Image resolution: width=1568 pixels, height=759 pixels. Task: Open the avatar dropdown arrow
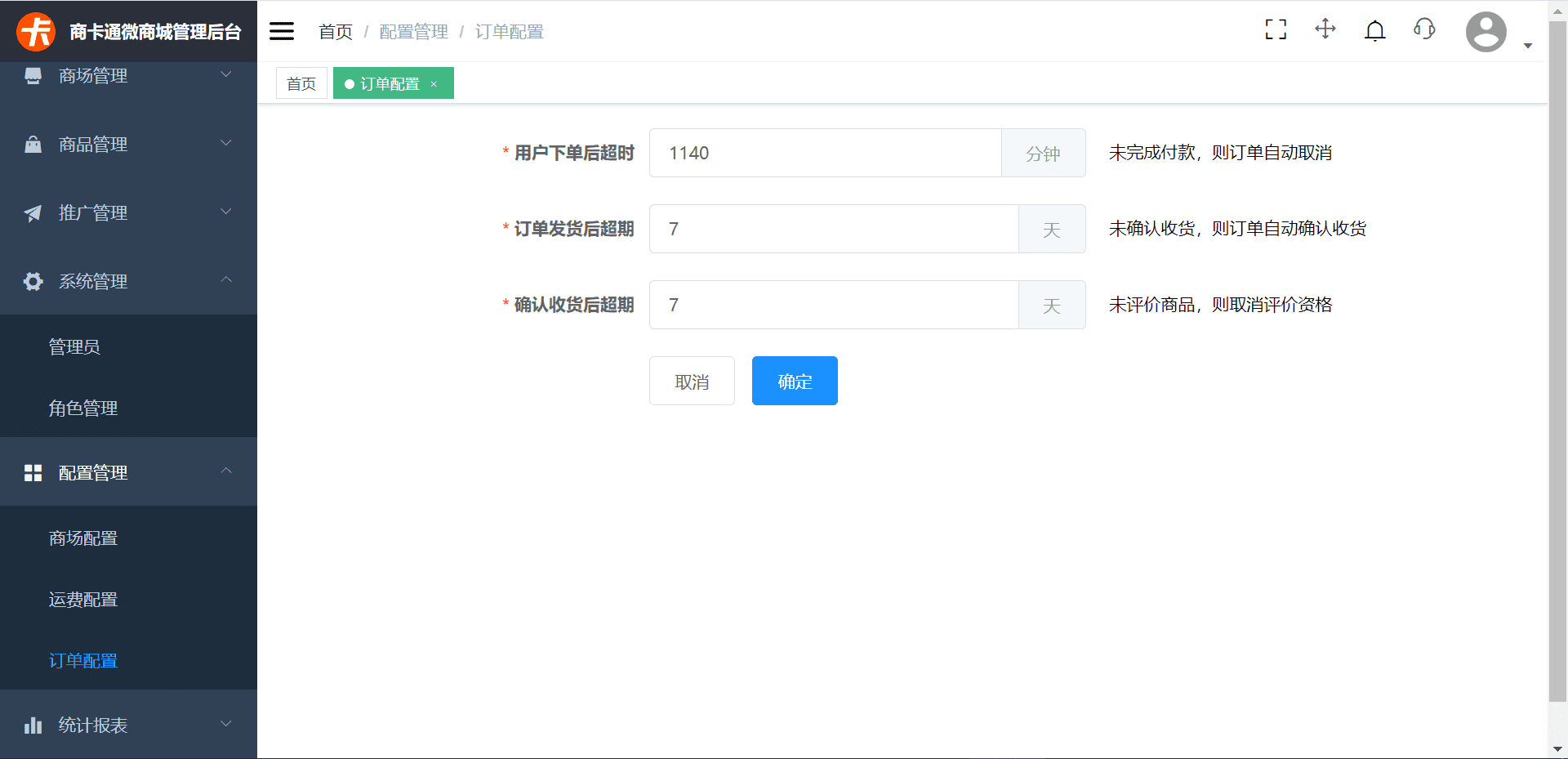pos(1528,47)
